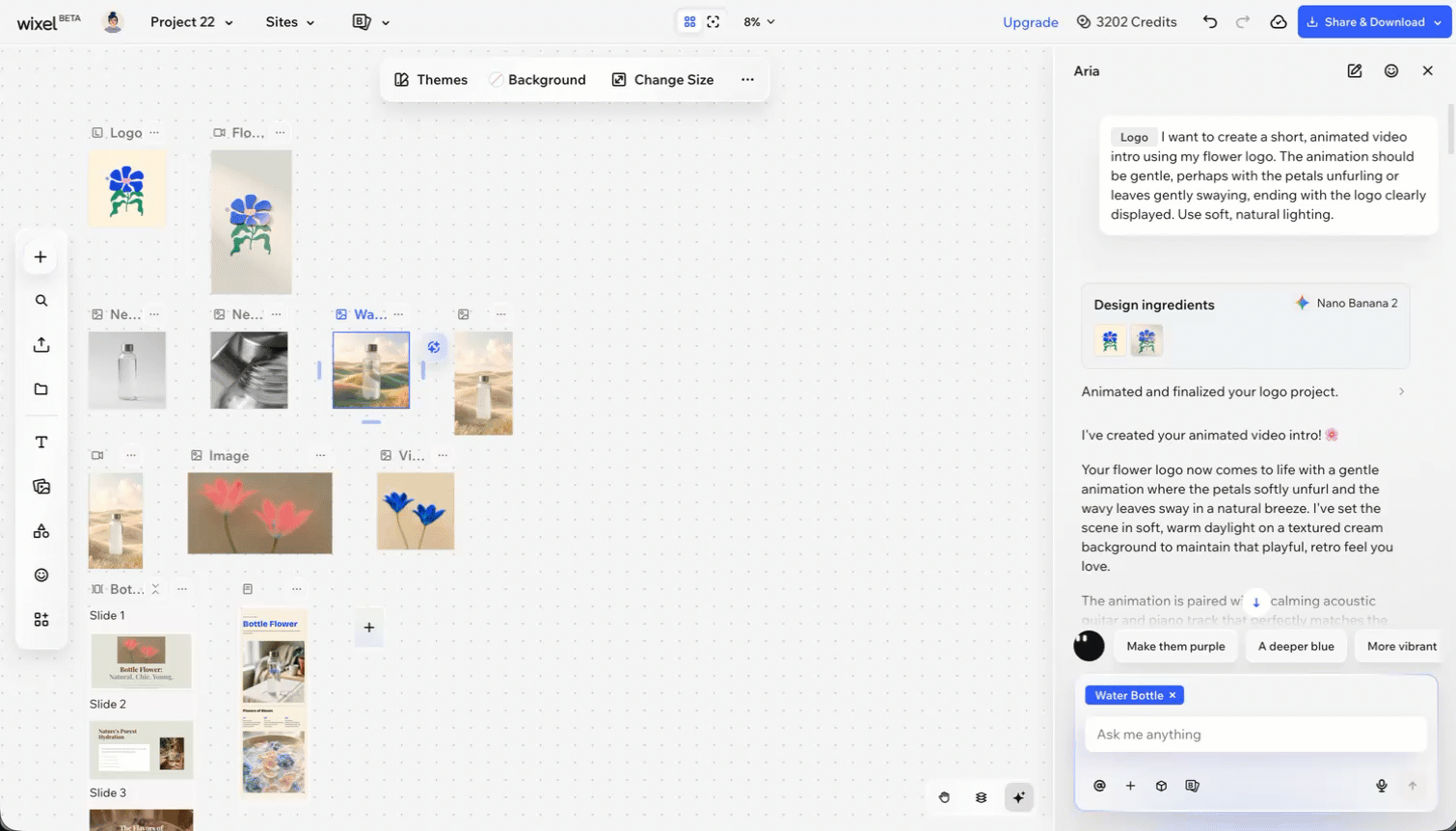The height and width of the screenshot is (831, 1456).
Task: Select the Text tool in left toolbar
Action: tap(40, 442)
